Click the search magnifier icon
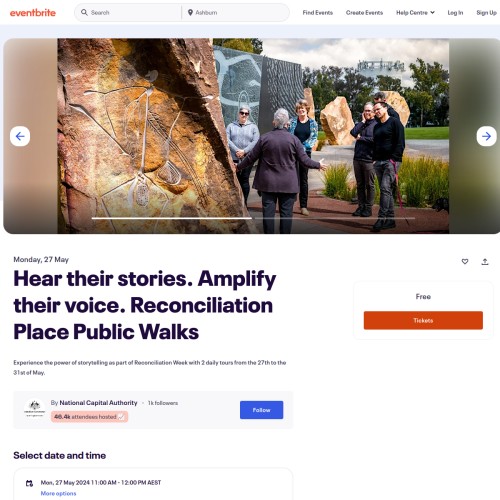The height and width of the screenshot is (500, 500). tap(84, 12)
